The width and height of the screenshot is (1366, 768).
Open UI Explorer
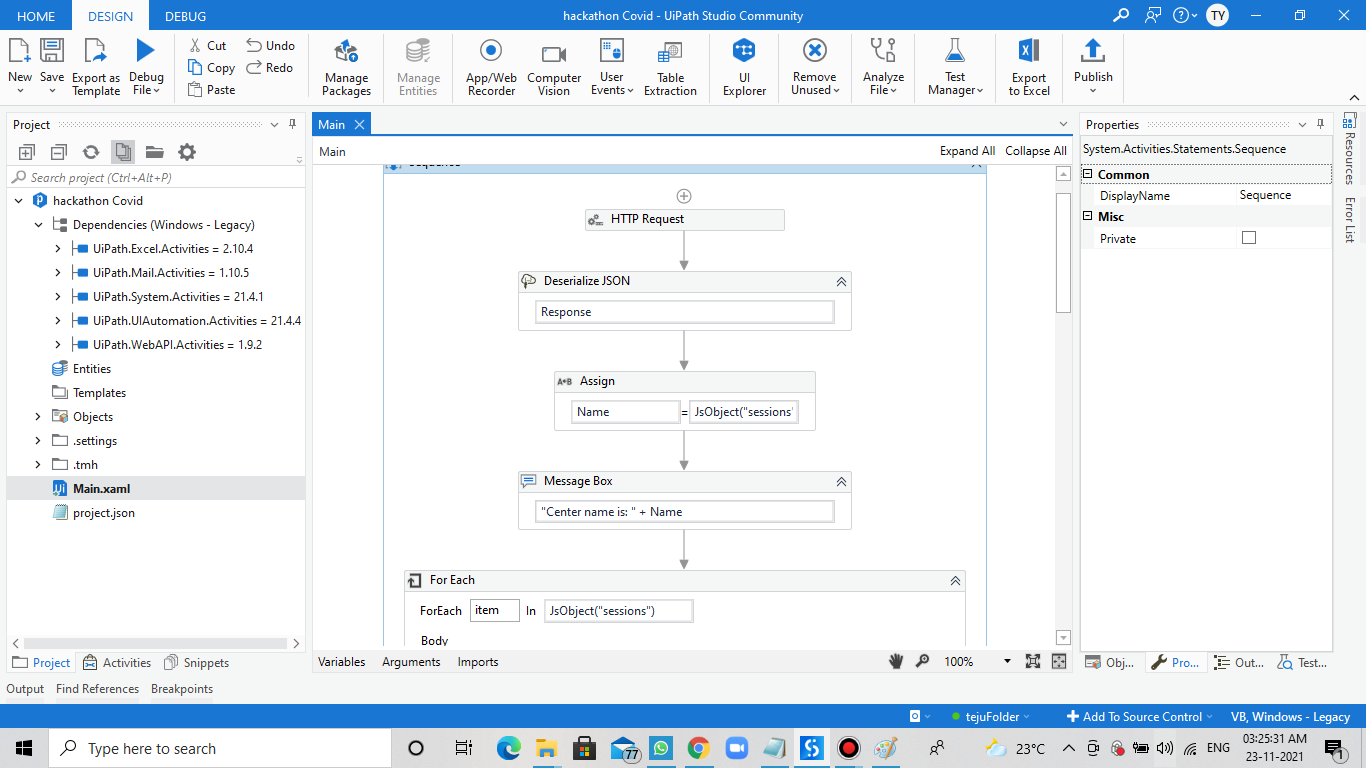click(744, 67)
